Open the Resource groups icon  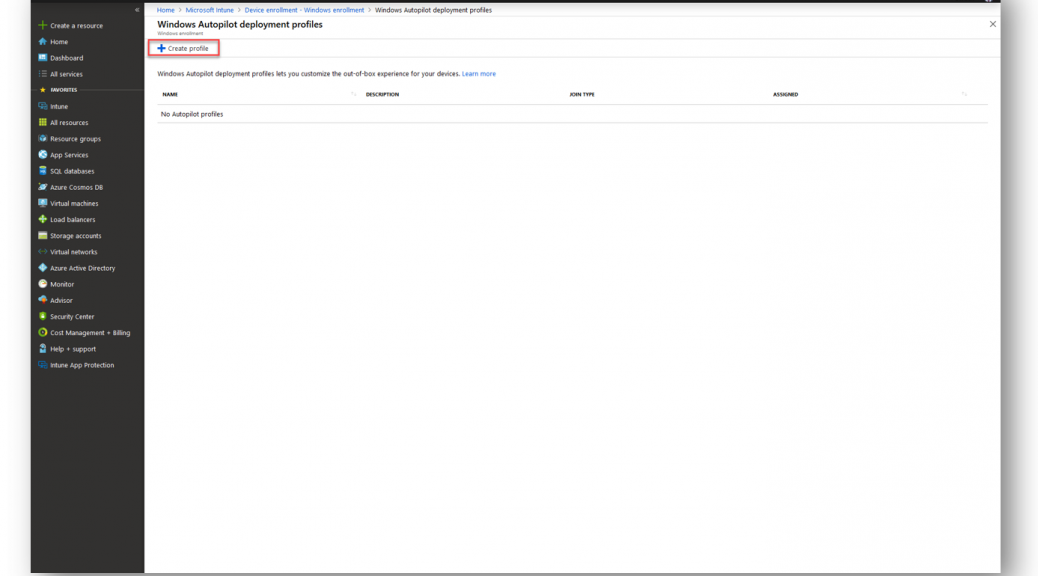point(42,138)
